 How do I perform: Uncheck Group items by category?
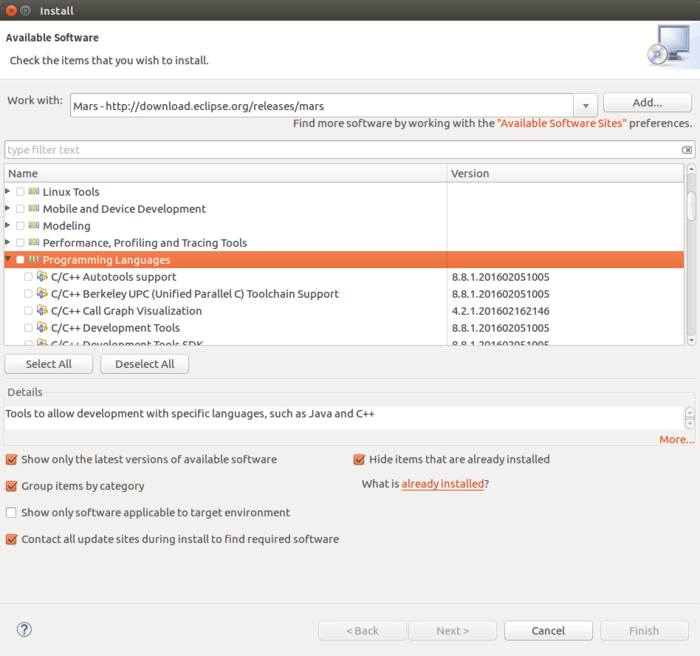coord(11,486)
